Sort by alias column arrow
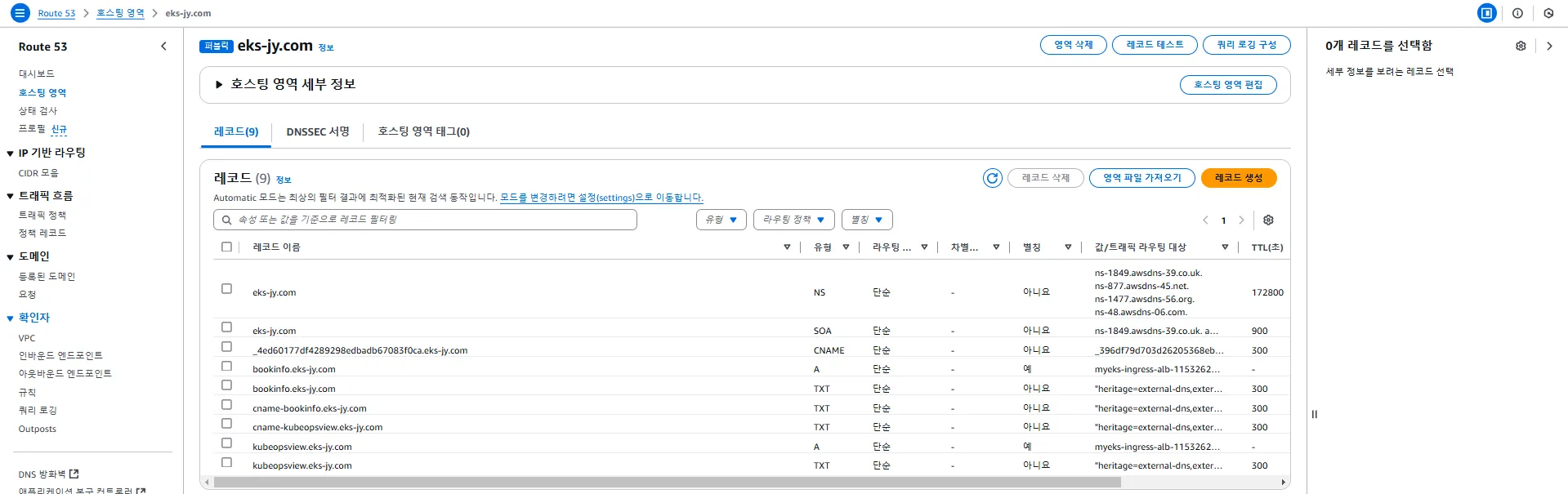This screenshot has height=494, width=1568. (1068, 247)
